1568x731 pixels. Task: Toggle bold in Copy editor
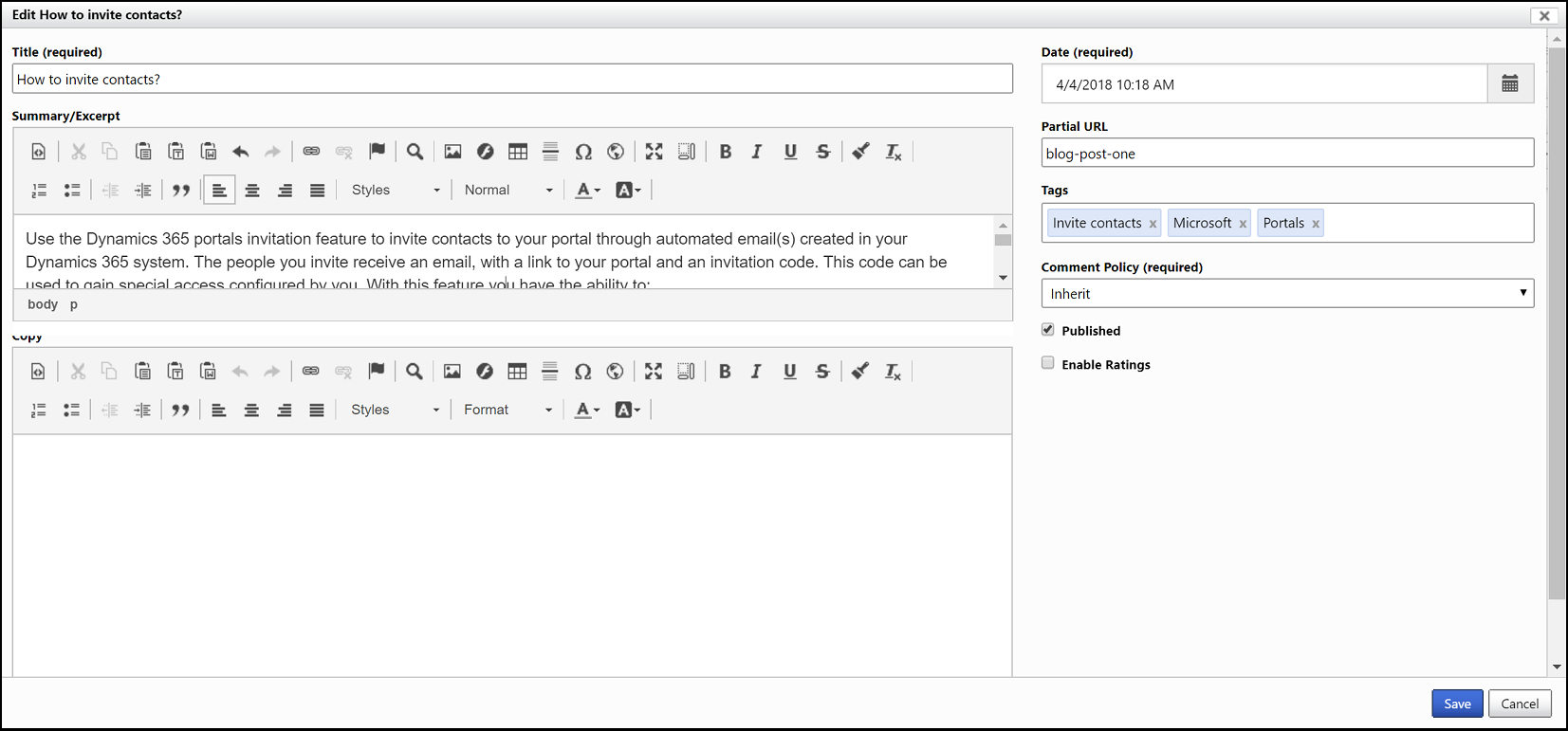click(x=725, y=372)
